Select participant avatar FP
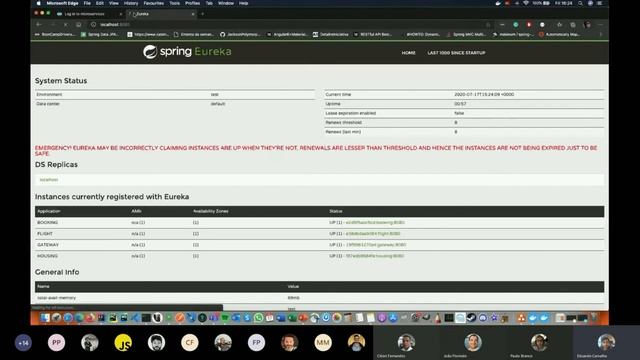Image resolution: width=640 pixels, height=360 pixels. coord(256,343)
